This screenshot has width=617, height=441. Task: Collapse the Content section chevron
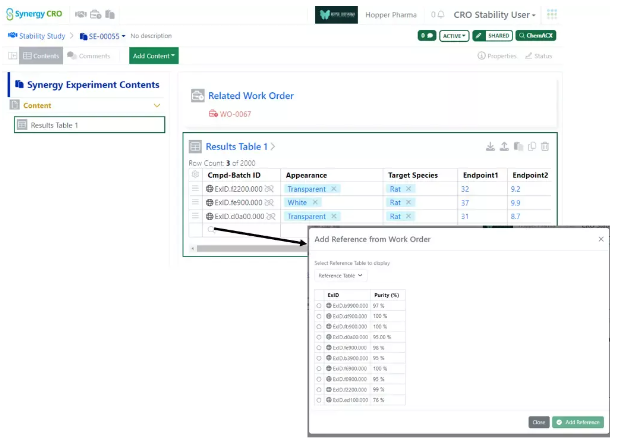(x=156, y=105)
